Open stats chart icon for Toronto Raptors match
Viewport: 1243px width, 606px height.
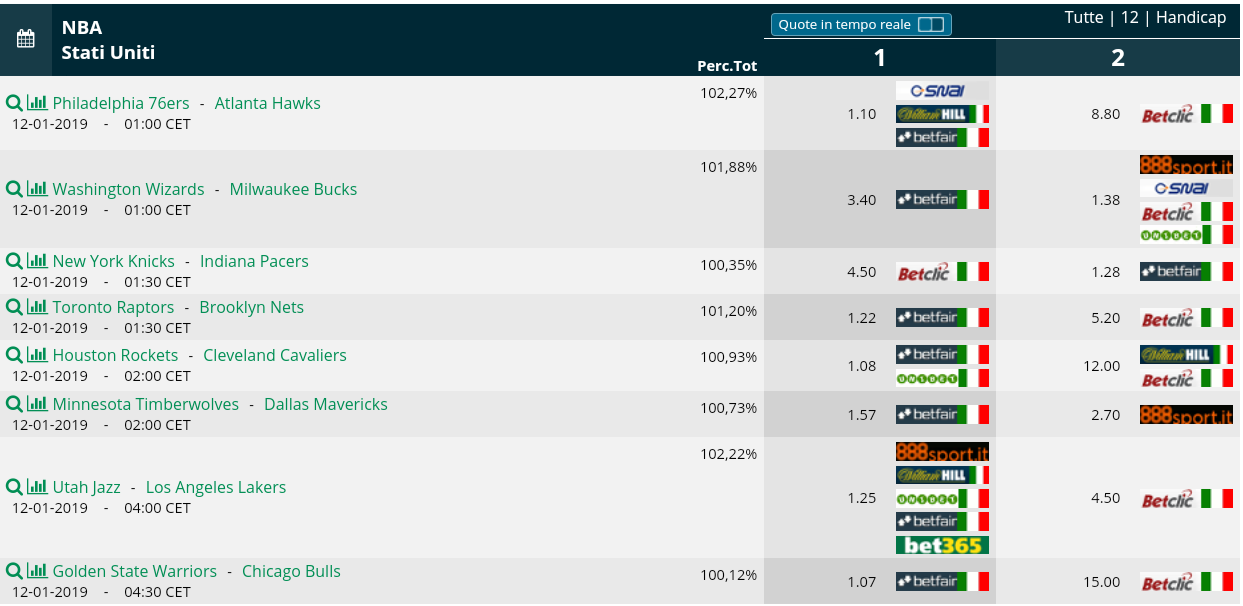[x=37, y=306]
